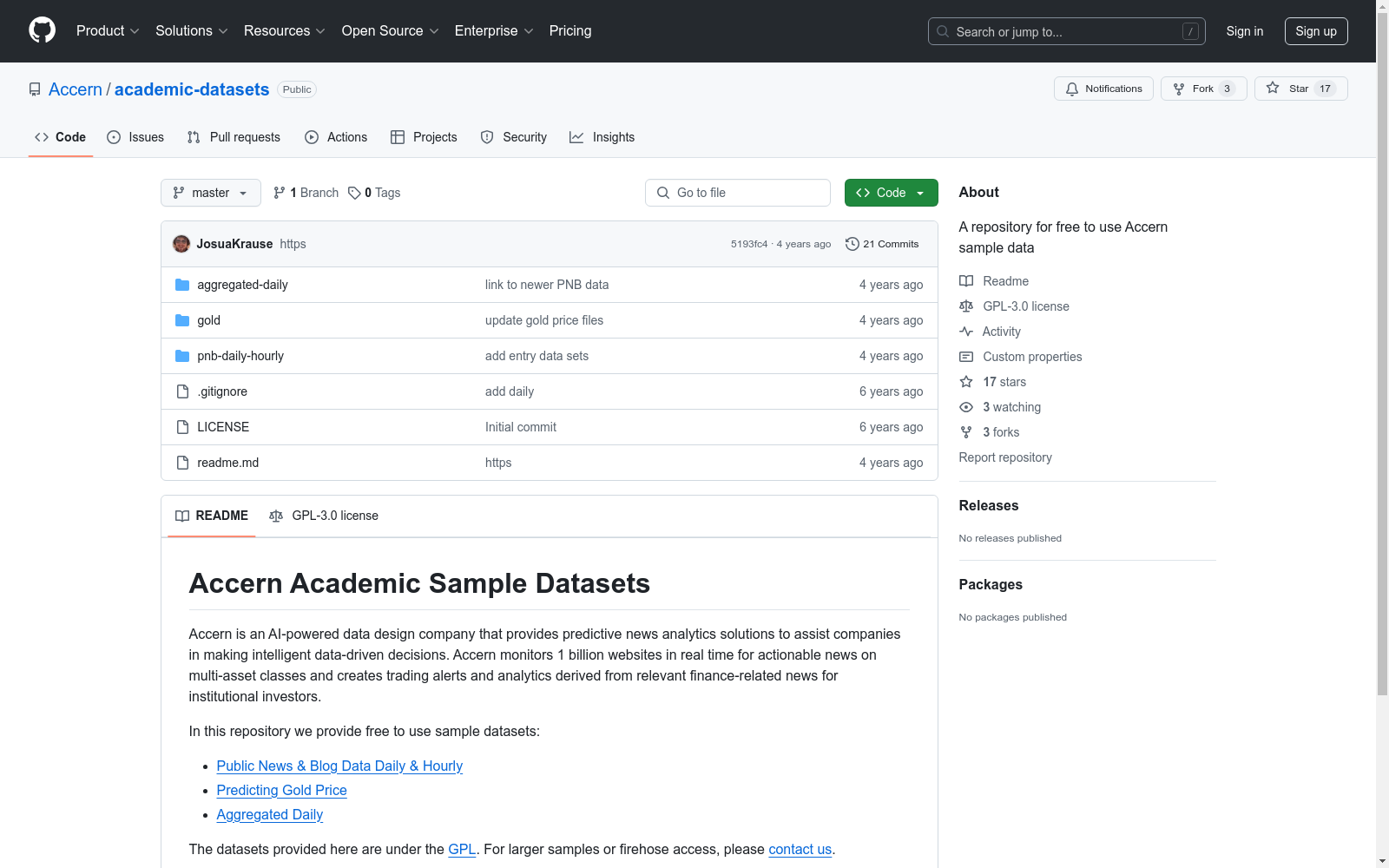1389x868 pixels.
Task: Open the Security tab
Action: [514, 137]
